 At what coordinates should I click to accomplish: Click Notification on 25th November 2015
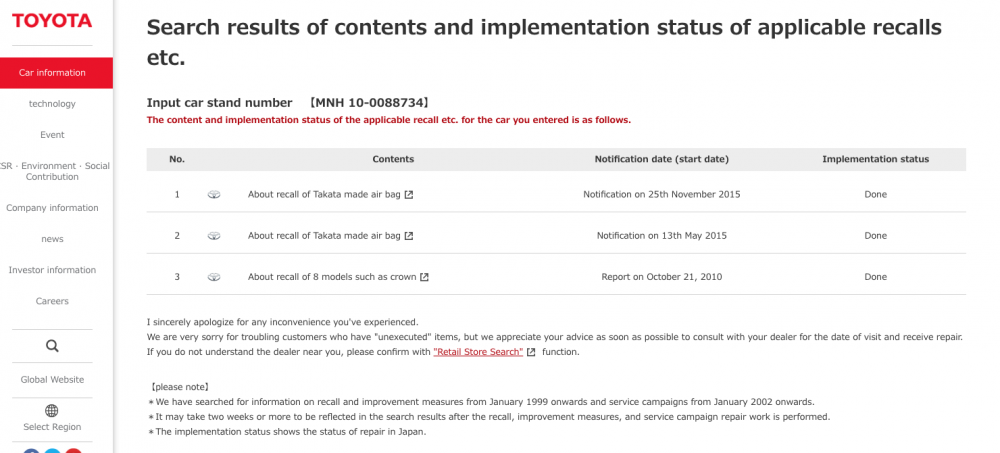[x=661, y=195]
